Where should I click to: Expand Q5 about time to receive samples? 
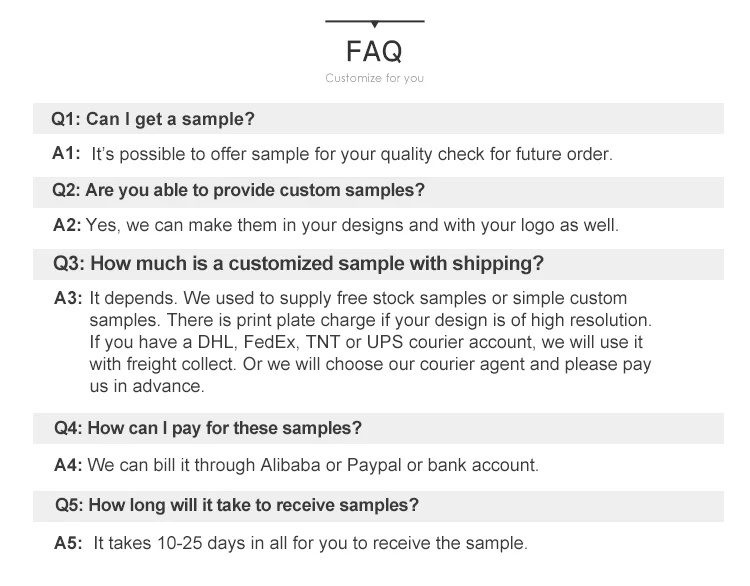pos(236,505)
